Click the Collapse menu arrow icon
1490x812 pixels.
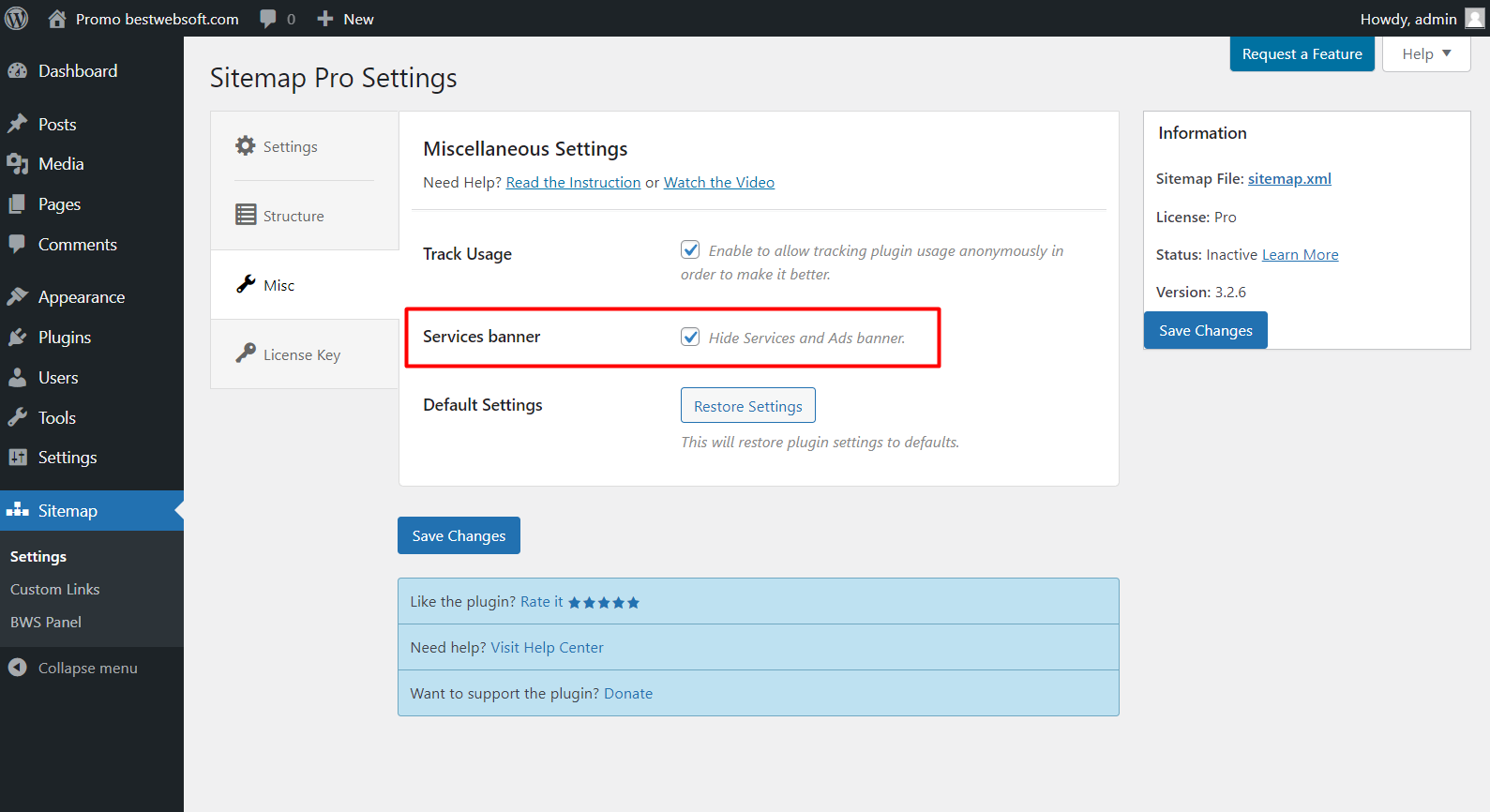18,668
